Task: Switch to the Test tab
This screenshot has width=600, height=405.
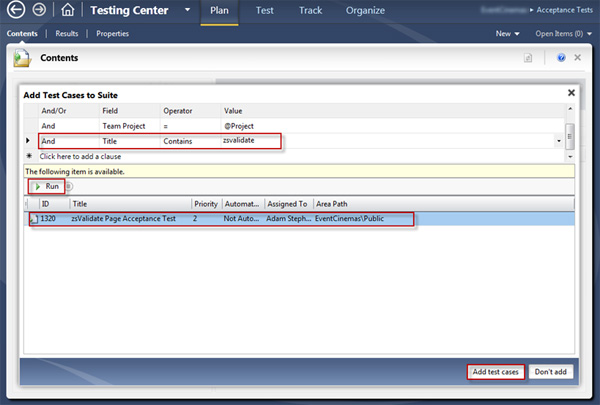Action: [265, 12]
